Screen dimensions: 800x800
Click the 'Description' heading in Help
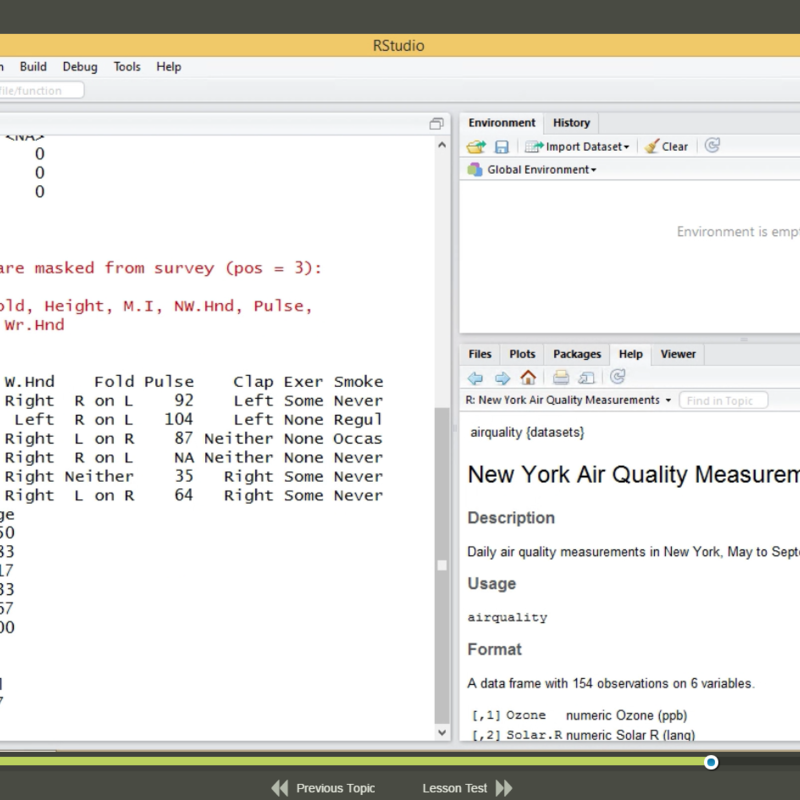coord(511,518)
